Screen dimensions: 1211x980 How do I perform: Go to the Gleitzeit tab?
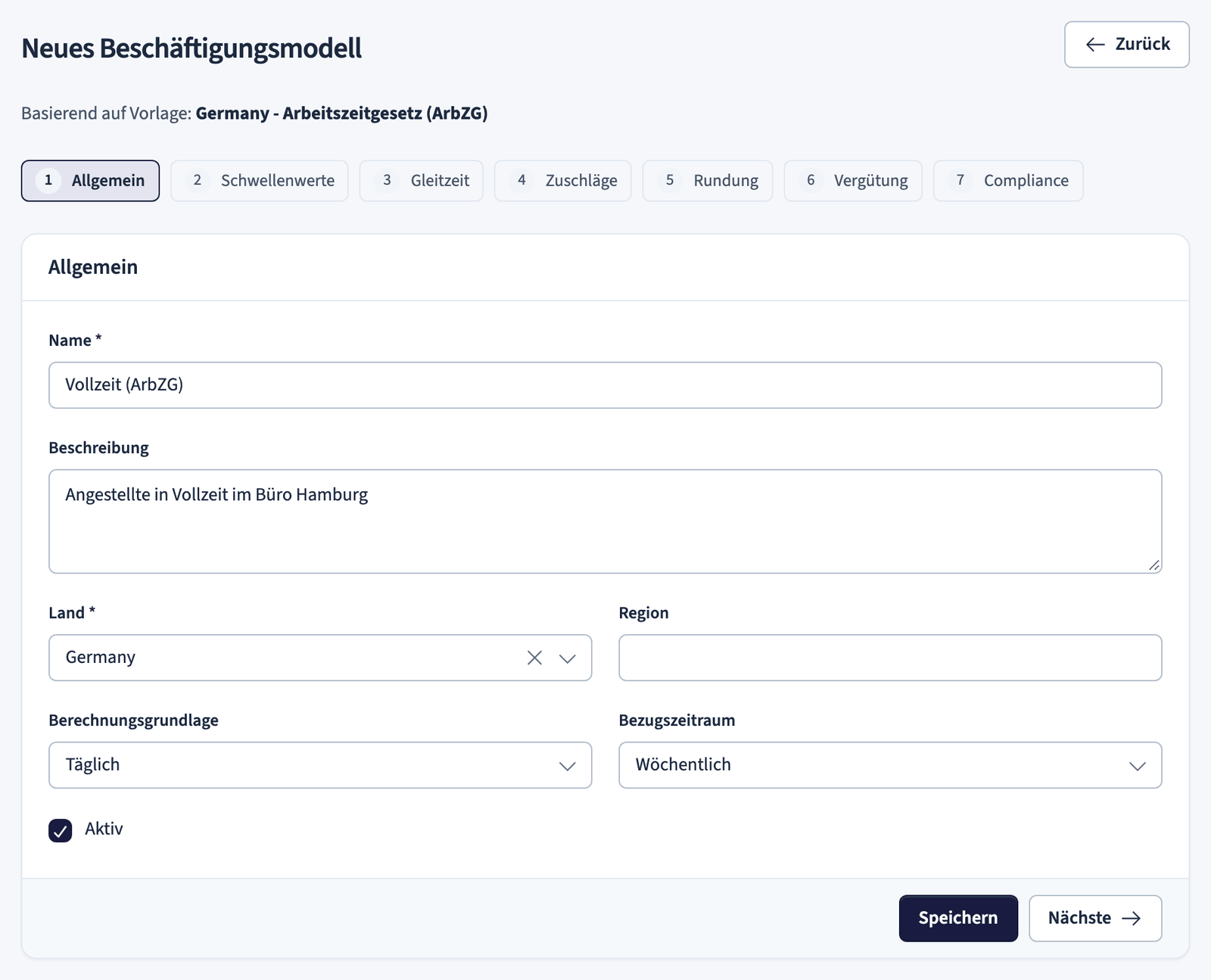[x=421, y=181]
